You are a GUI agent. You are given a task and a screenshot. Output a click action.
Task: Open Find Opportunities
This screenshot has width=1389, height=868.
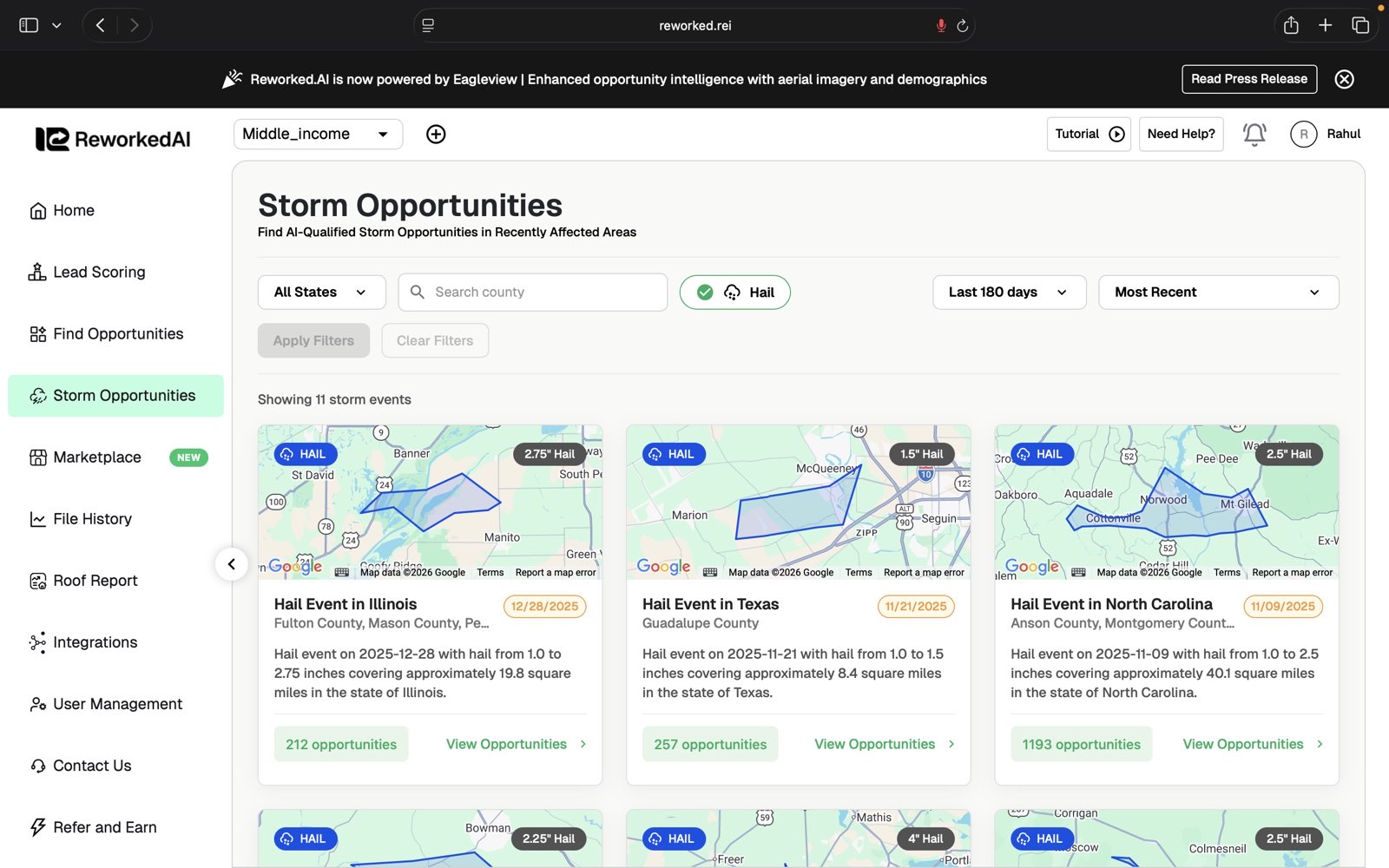pos(117,333)
